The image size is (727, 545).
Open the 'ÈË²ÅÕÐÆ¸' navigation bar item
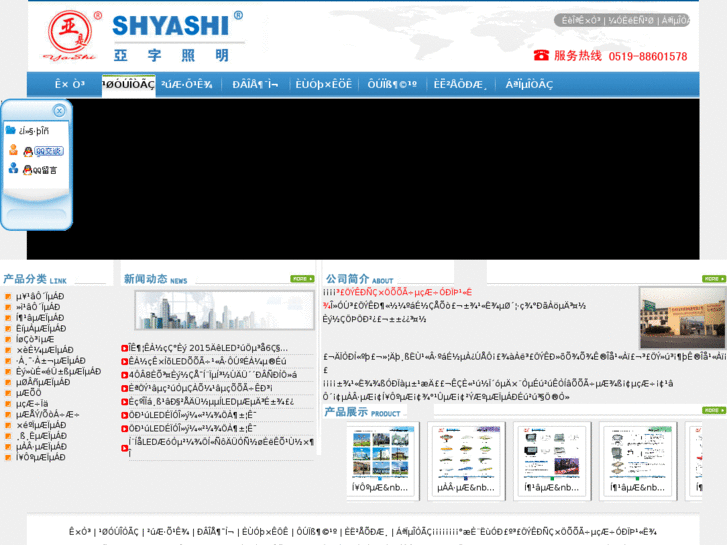(x=460, y=84)
